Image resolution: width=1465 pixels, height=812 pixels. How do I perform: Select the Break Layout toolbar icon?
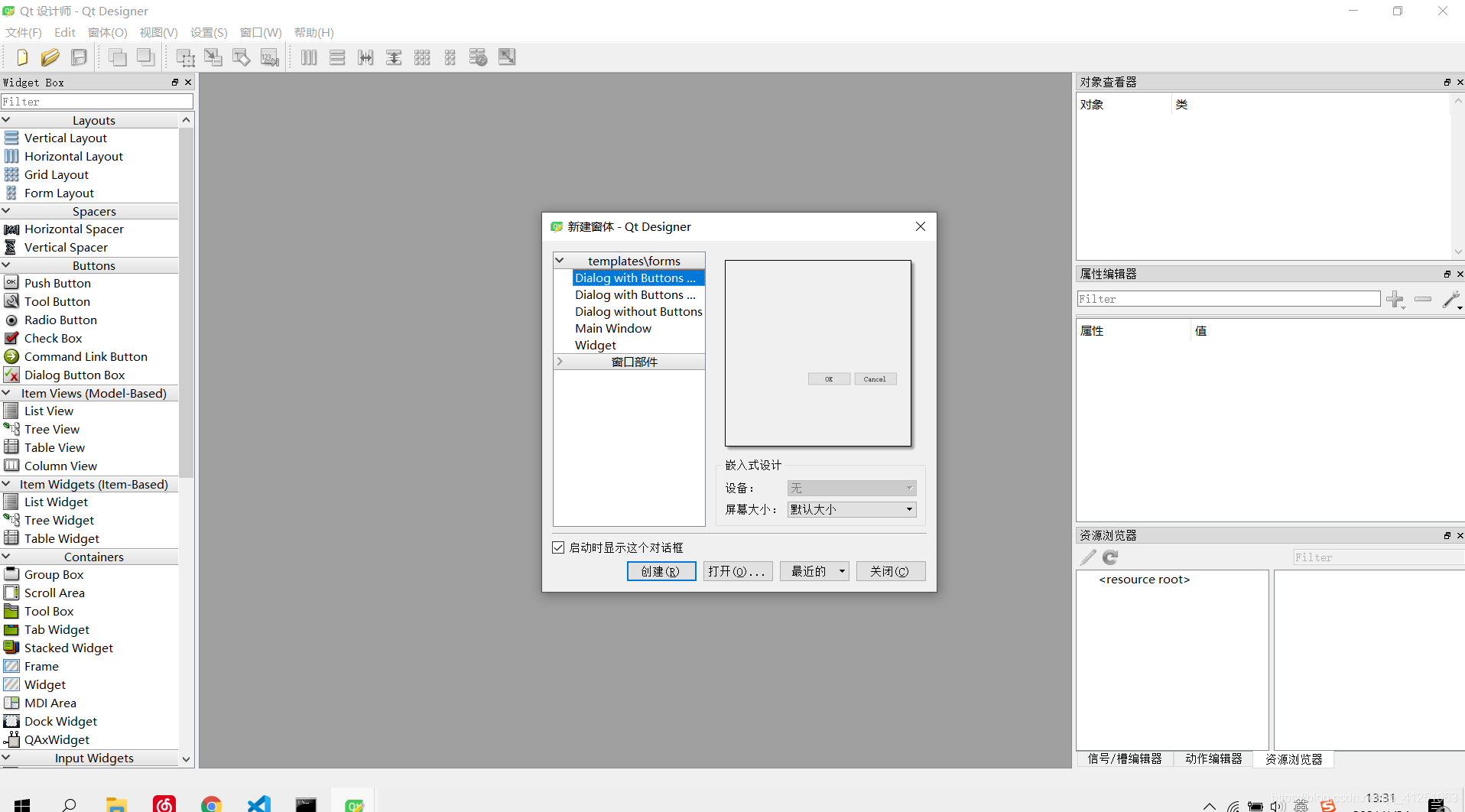pos(477,57)
